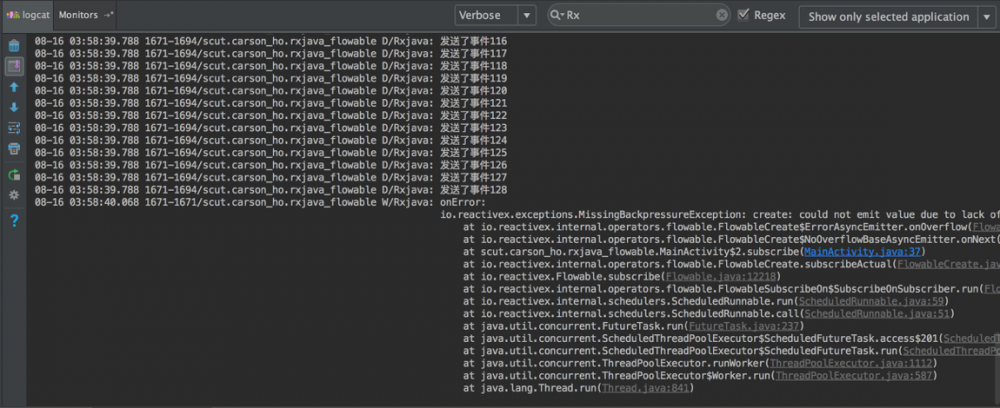The width and height of the screenshot is (1000, 408).
Task: Open Thread.java:841 link
Action: (x=645, y=388)
